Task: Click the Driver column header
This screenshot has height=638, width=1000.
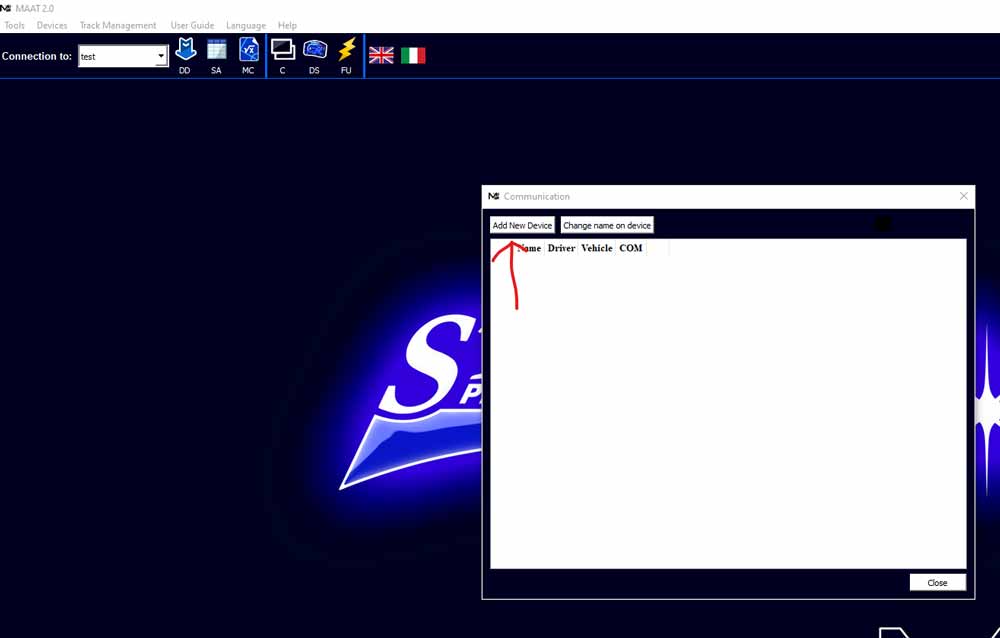Action: click(561, 248)
